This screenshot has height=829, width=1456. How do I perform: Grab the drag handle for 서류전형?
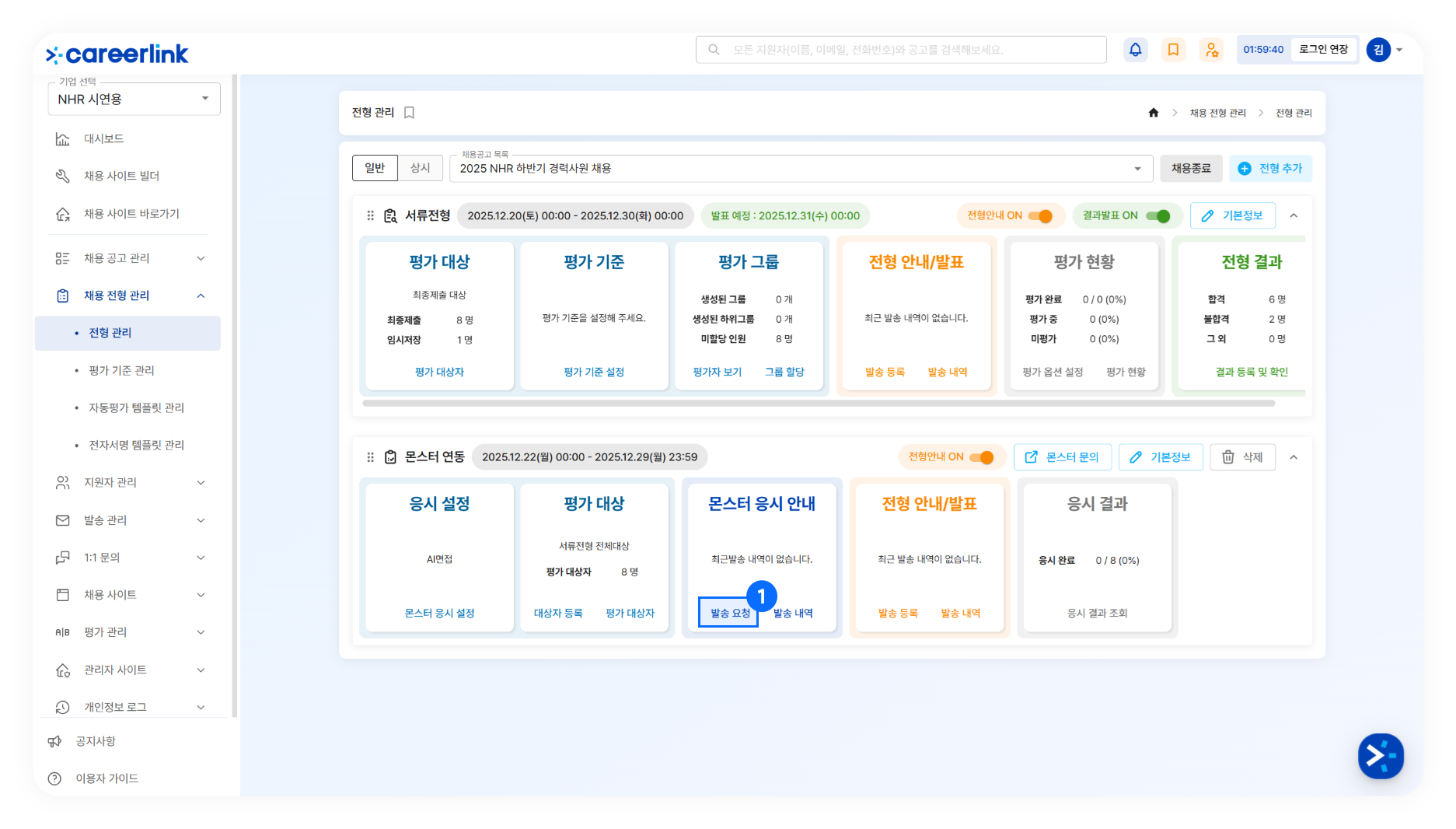point(370,216)
